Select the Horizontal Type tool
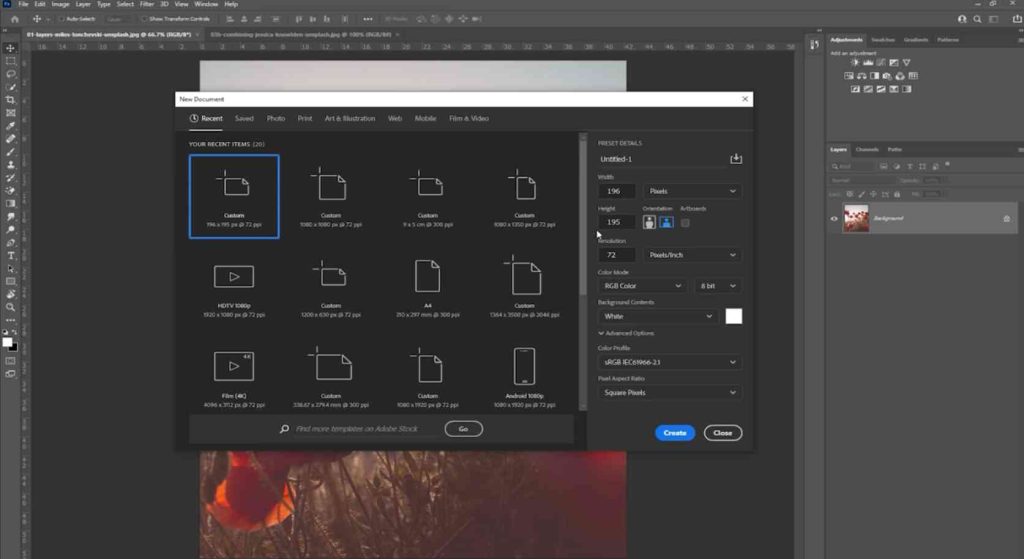Viewport: 1024px width, 559px height. click(x=10, y=255)
